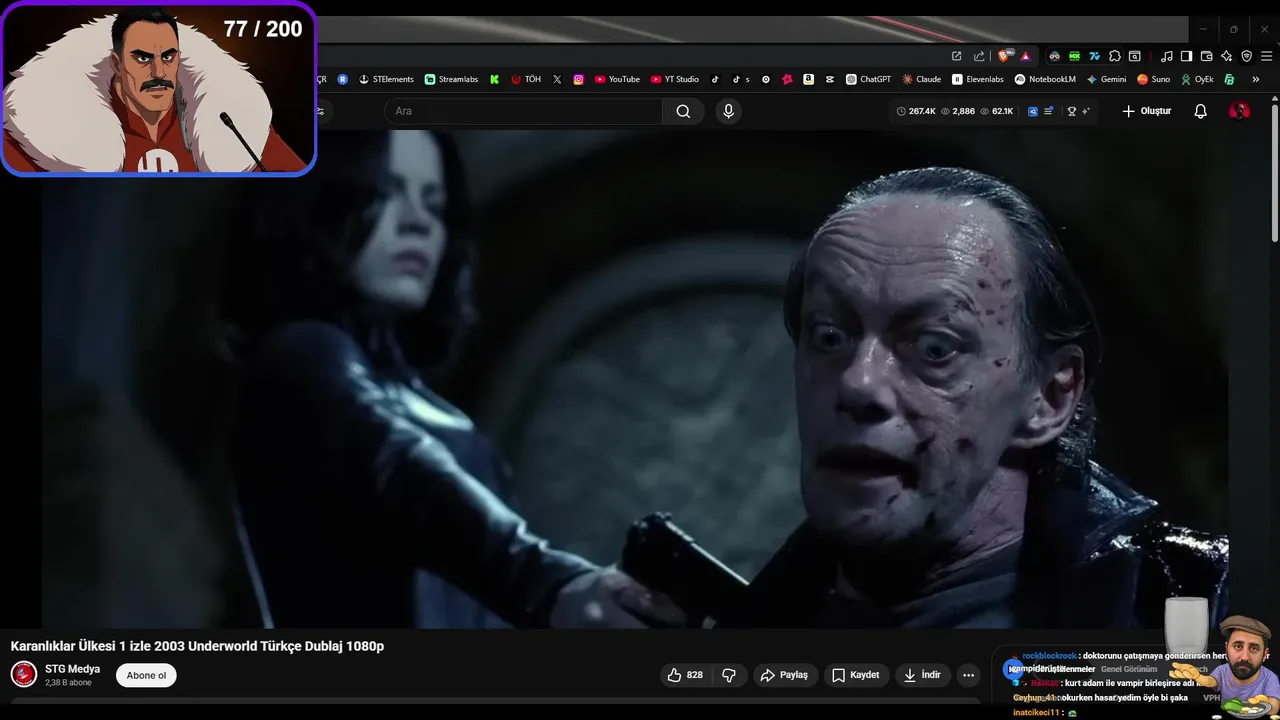Start voice search with the microphone icon

[728, 111]
